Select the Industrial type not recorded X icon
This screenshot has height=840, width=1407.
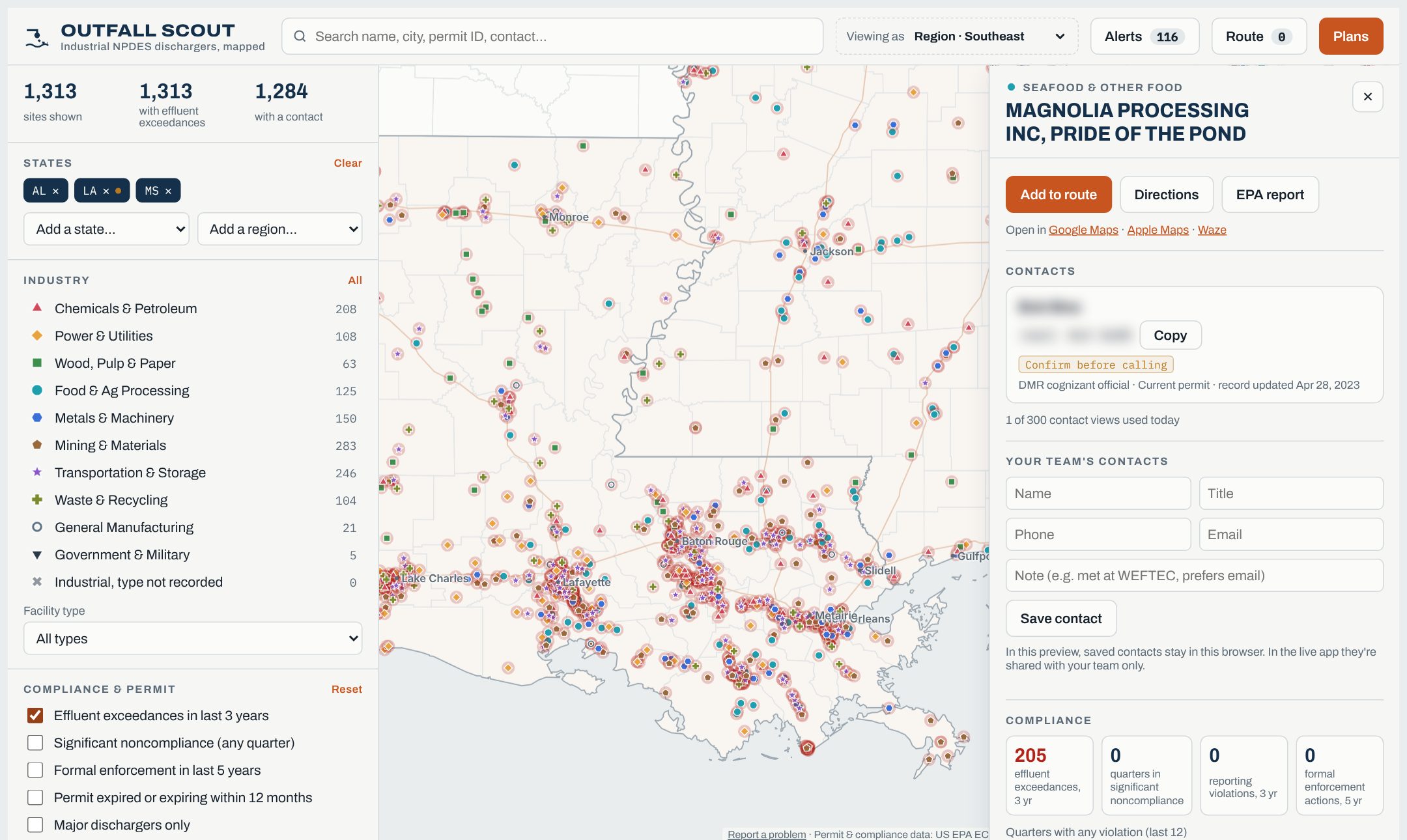(x=37, y=581)
